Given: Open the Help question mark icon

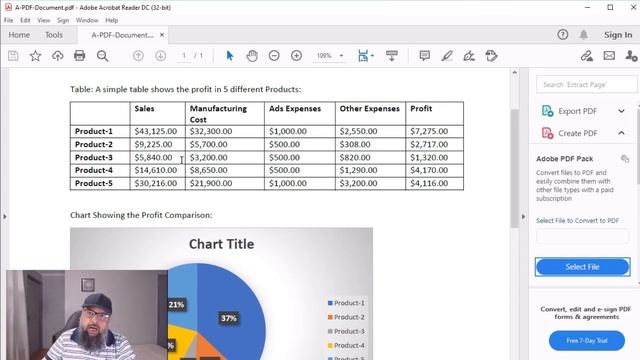Looking at the screenshot, I should [x=563, y=35].
